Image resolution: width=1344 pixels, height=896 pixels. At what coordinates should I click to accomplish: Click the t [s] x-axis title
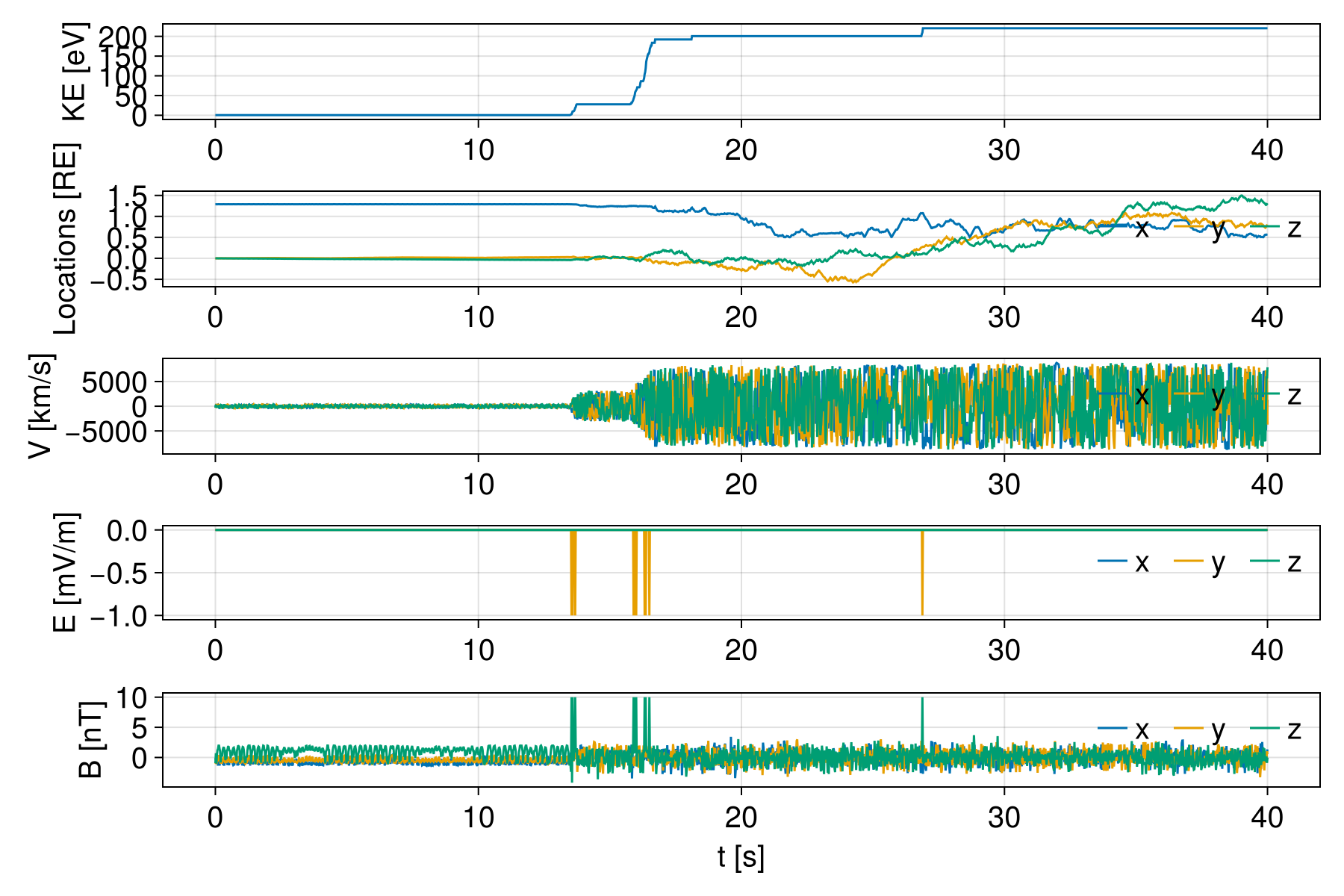click(x=741, y=857)
